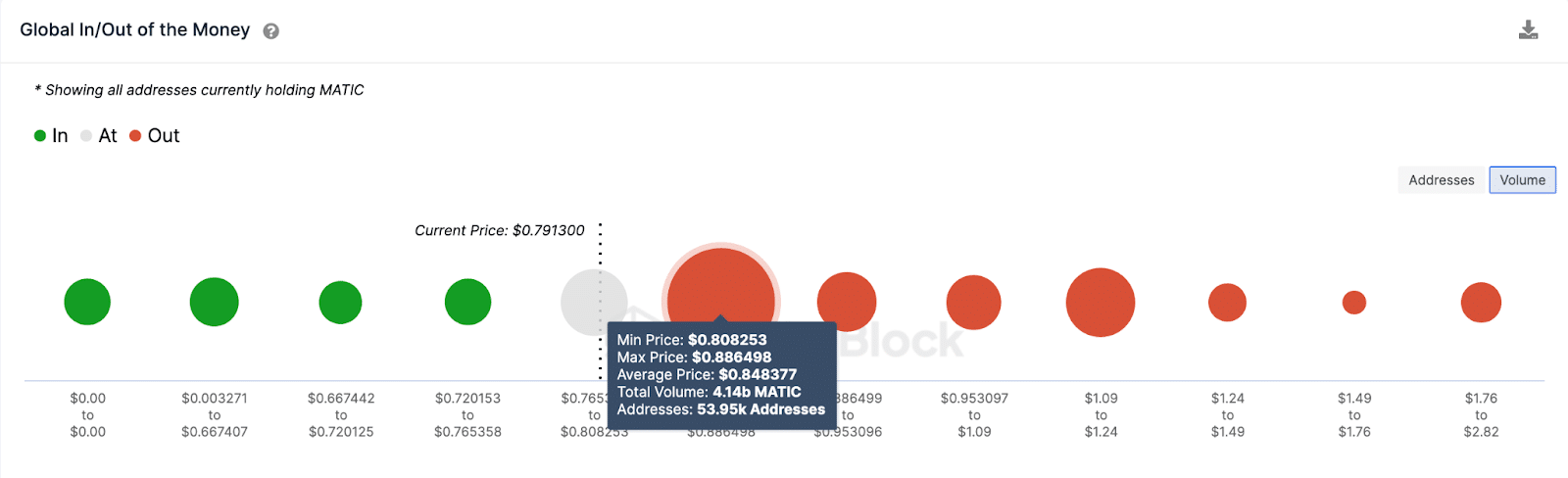
Task: Toggle the red Out legend item
Action: 155,136
